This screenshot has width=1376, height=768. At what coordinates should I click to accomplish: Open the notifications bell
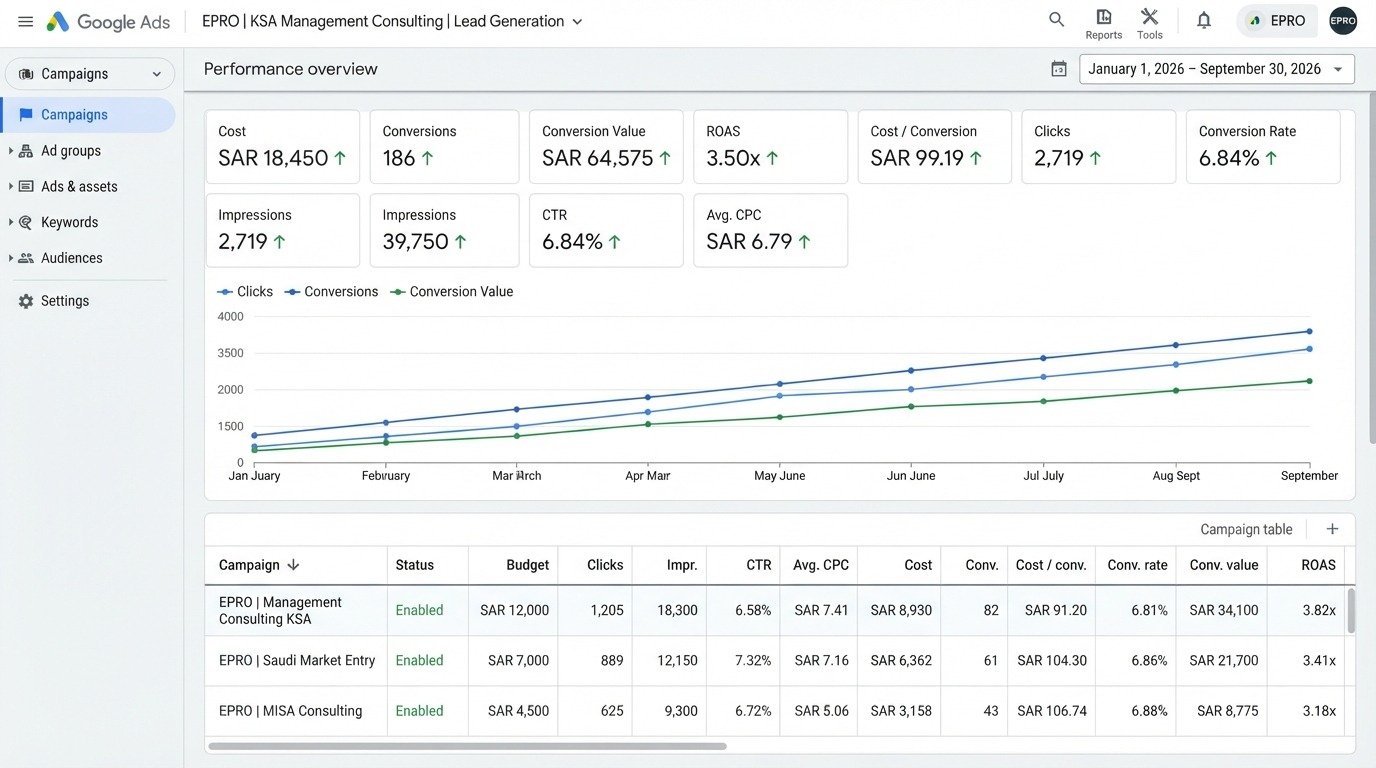[x=1204, y=20]
